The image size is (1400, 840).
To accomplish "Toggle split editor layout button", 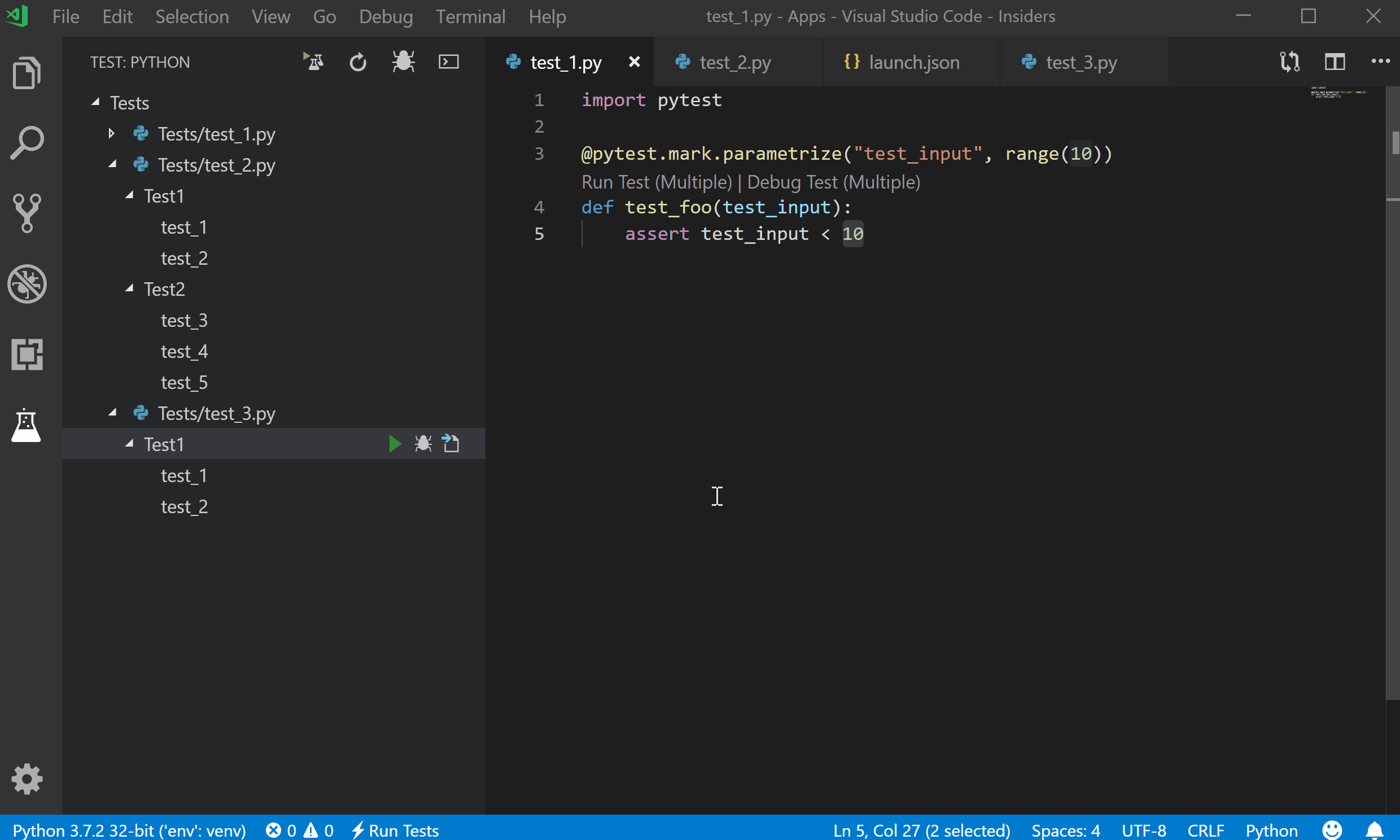I will pos(1335,62).
